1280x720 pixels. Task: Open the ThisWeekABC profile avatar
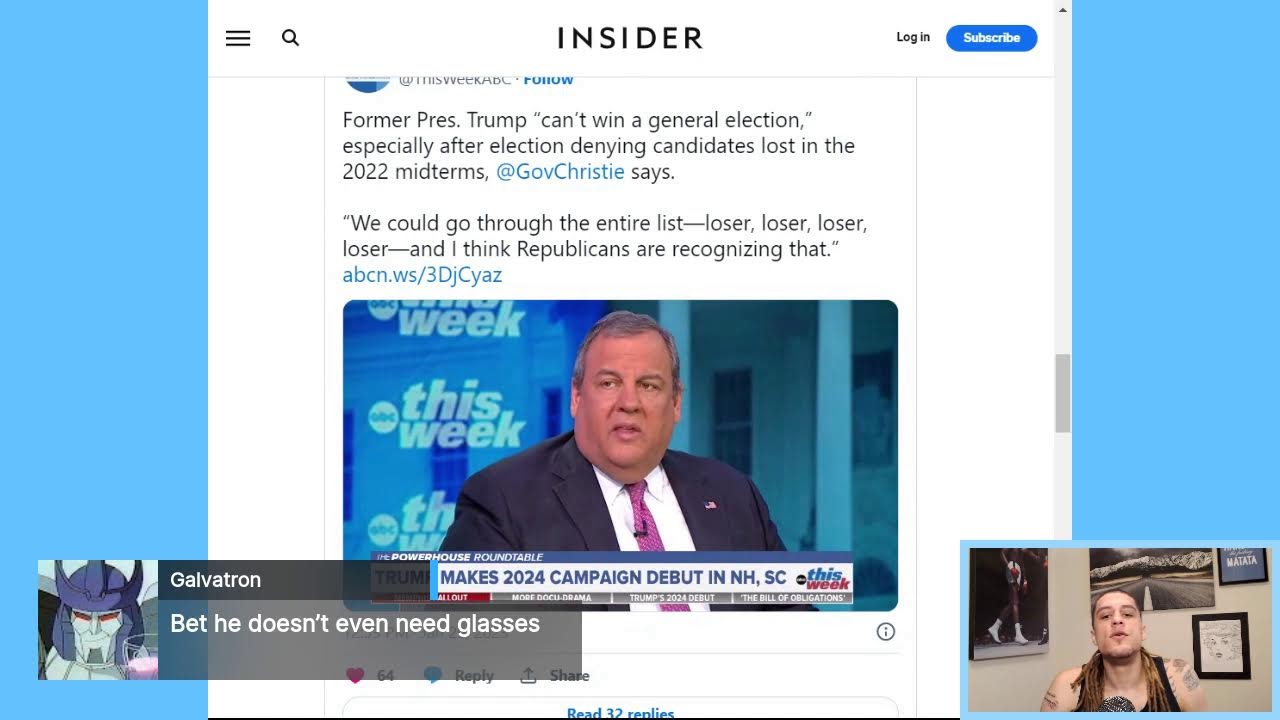(x=368, y=82)
